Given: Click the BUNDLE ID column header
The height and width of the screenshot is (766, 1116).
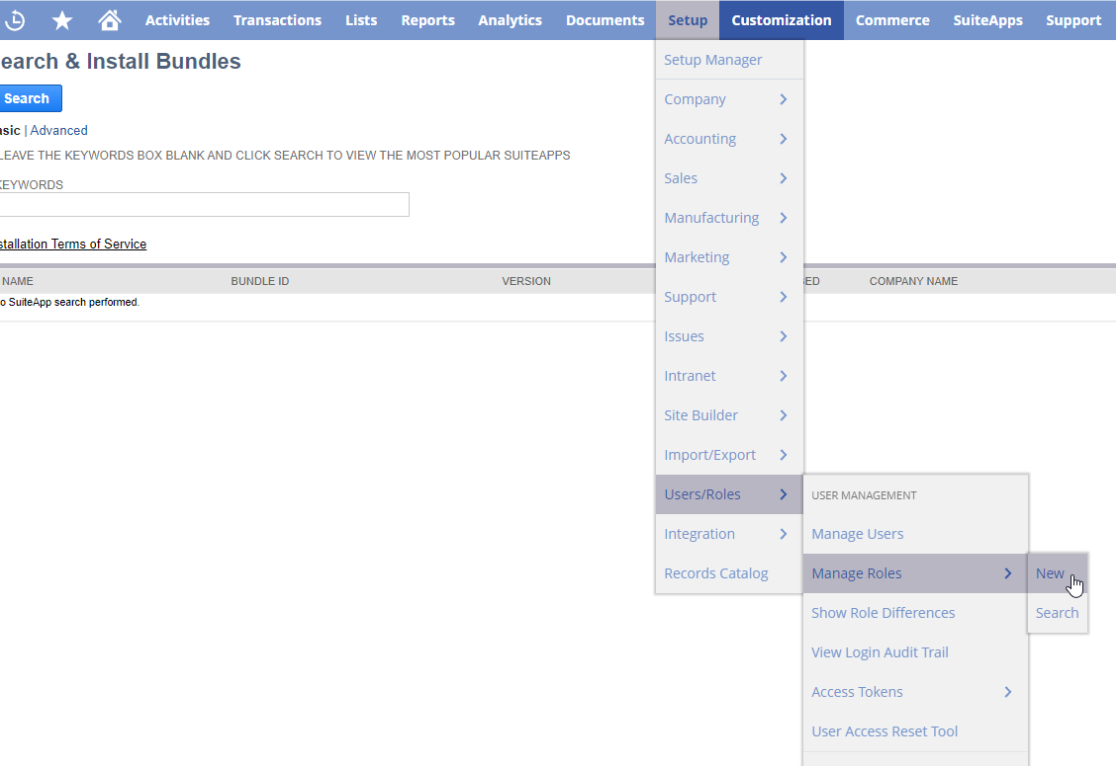Looking at the screenshot, I should pyautogui.click(x=260, y=281).
